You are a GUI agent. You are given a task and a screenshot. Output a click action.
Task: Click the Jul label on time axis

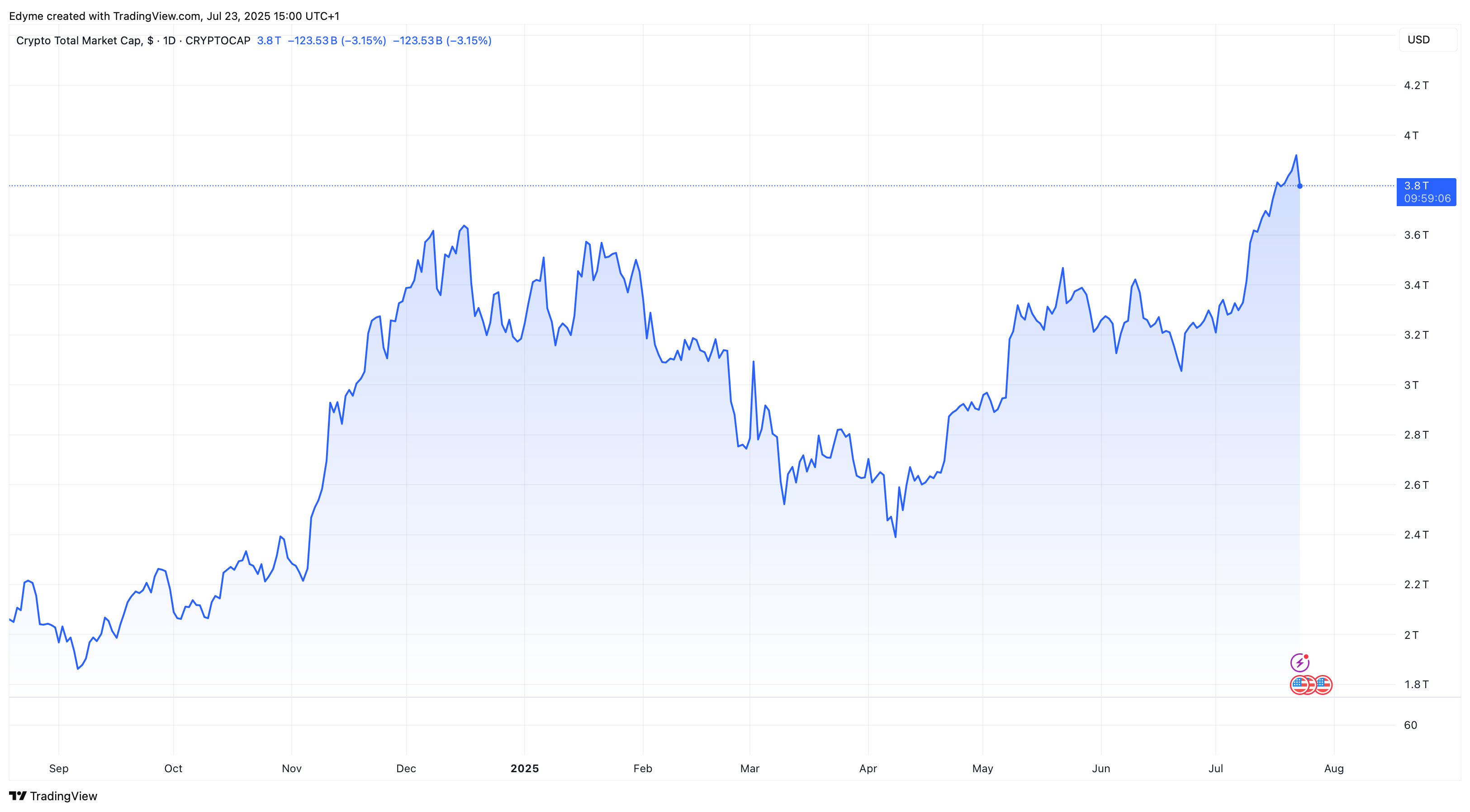tap(1215, 769)
